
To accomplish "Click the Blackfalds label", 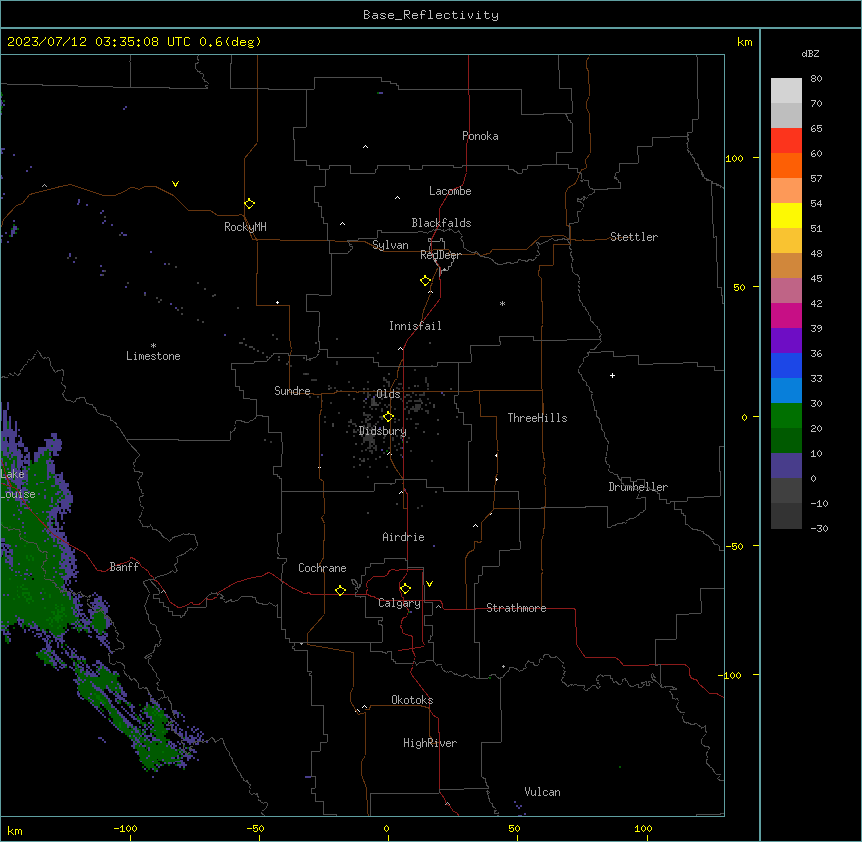I will pos(441,223).
